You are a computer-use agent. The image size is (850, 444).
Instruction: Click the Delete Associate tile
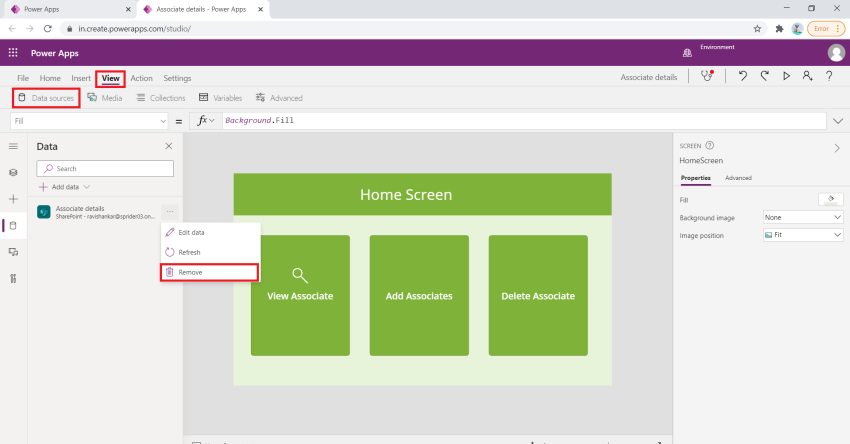(x=538, y=295)
